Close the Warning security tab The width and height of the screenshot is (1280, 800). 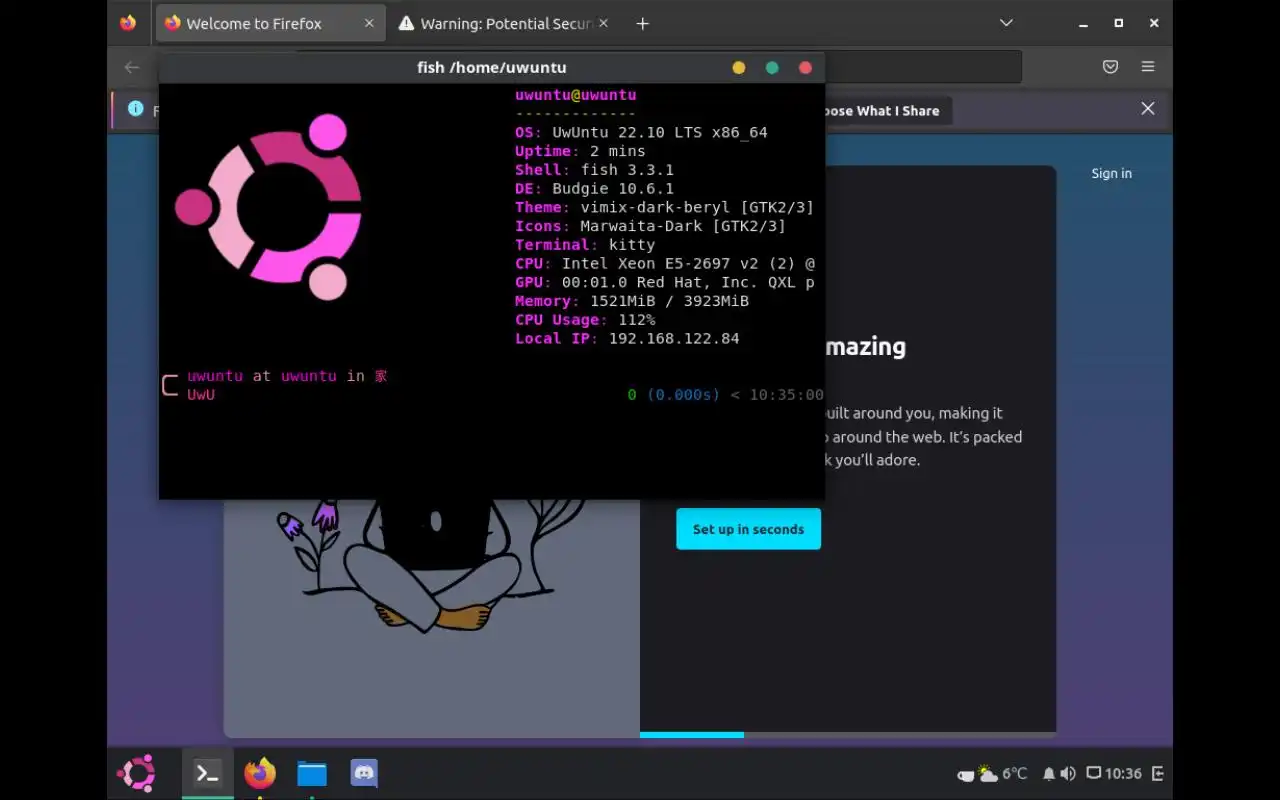(604, 23)
